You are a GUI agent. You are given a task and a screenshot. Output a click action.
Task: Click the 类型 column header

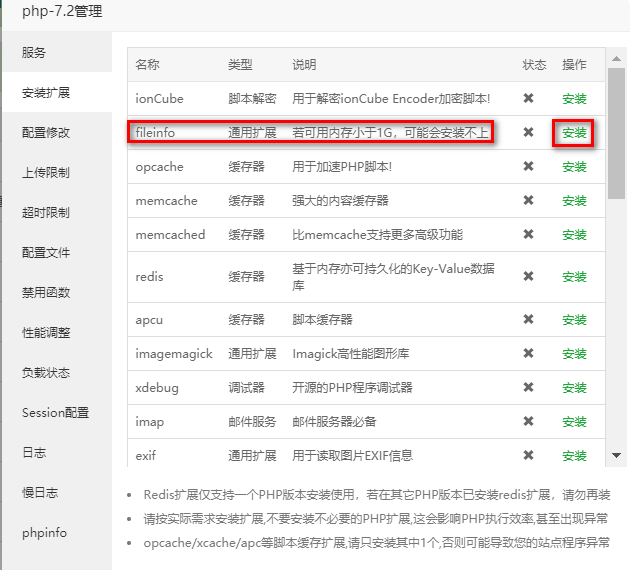240,64
